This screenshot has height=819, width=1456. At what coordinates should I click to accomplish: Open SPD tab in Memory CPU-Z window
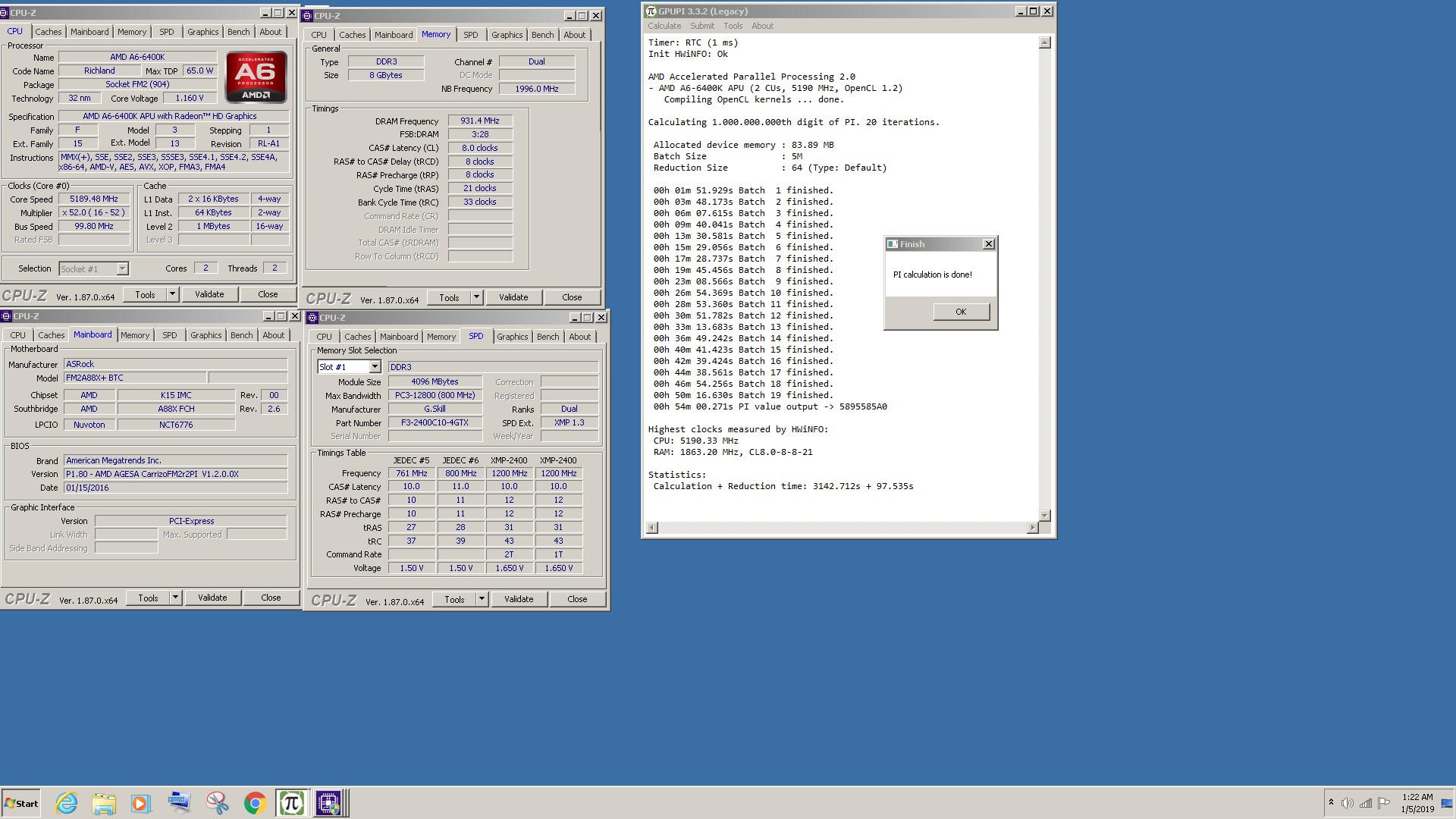pos(471,35)
